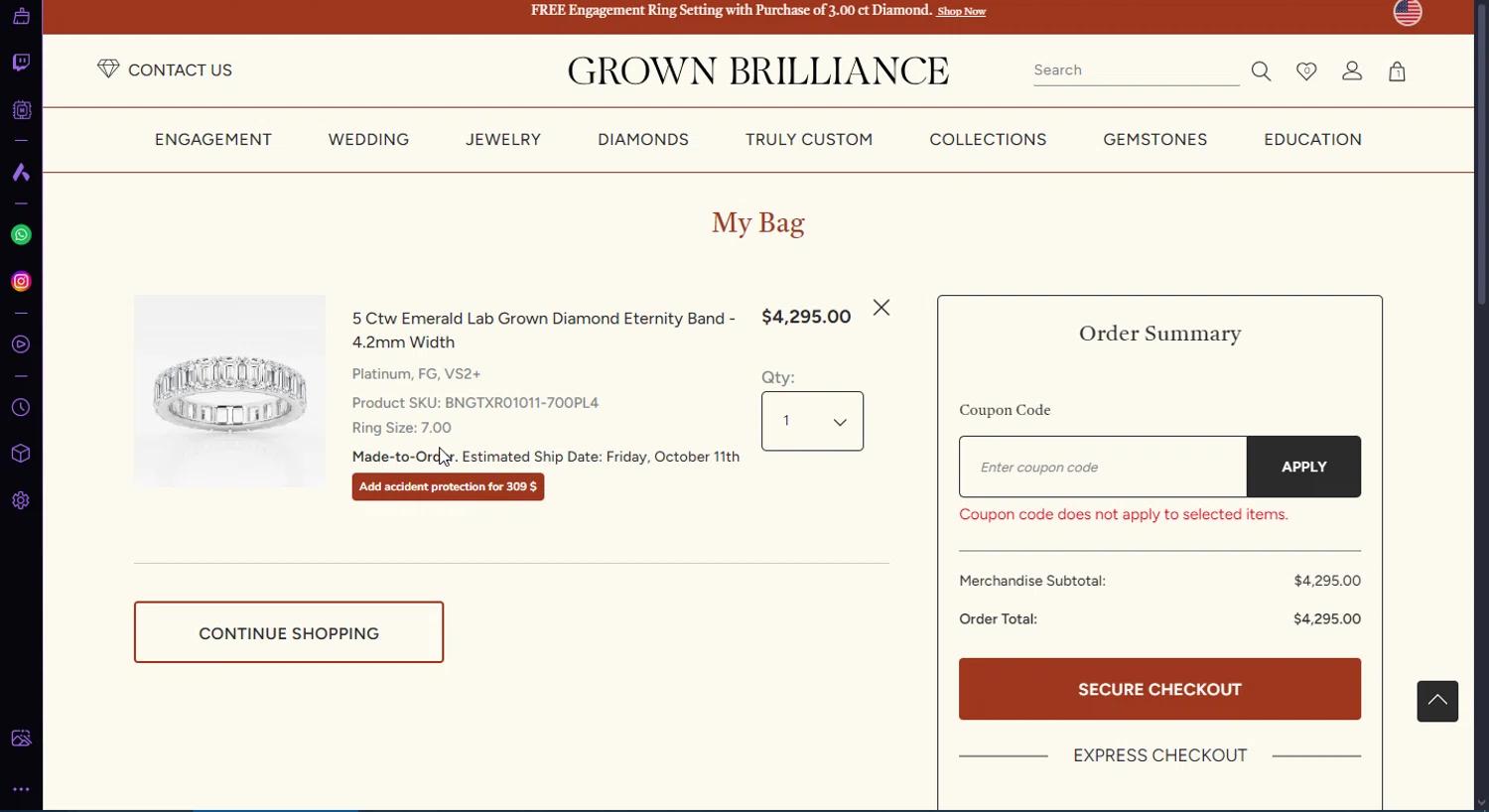The width and height of the screenshot is (1489, 812).
Task: Remove the eternity band from bag
Action: [x=881, y=308]
